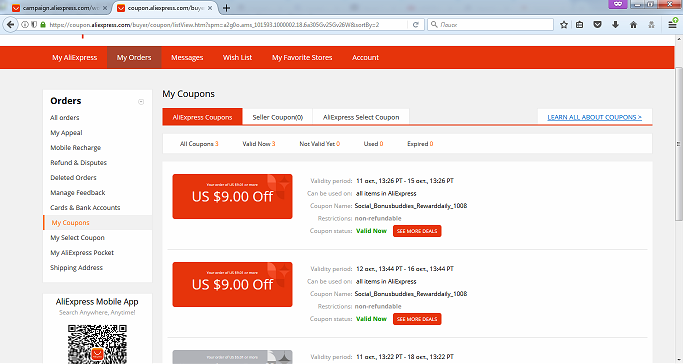Click the second US $9.00 Off coupon card
The height and width of the screenshot is (364, 684).
tap(233, 285)
